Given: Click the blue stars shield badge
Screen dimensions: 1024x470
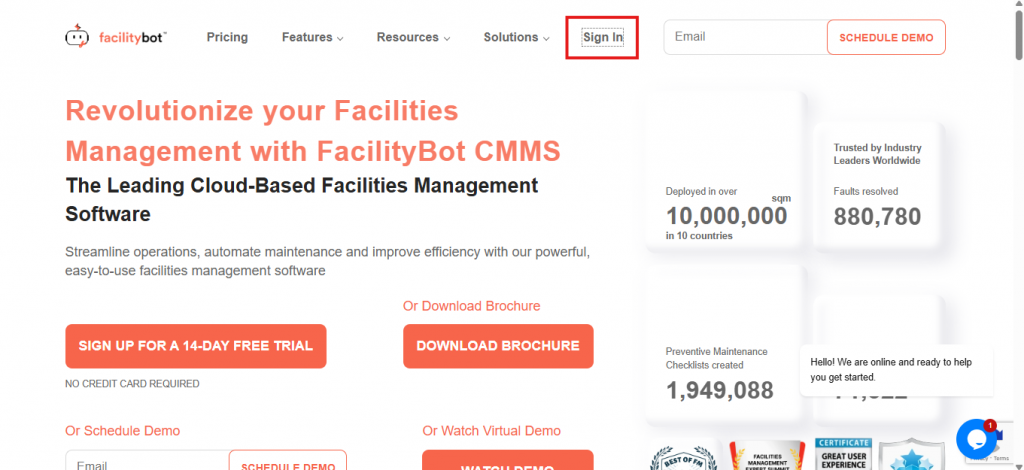Looking at the screenshot, I should pos(912,455).
